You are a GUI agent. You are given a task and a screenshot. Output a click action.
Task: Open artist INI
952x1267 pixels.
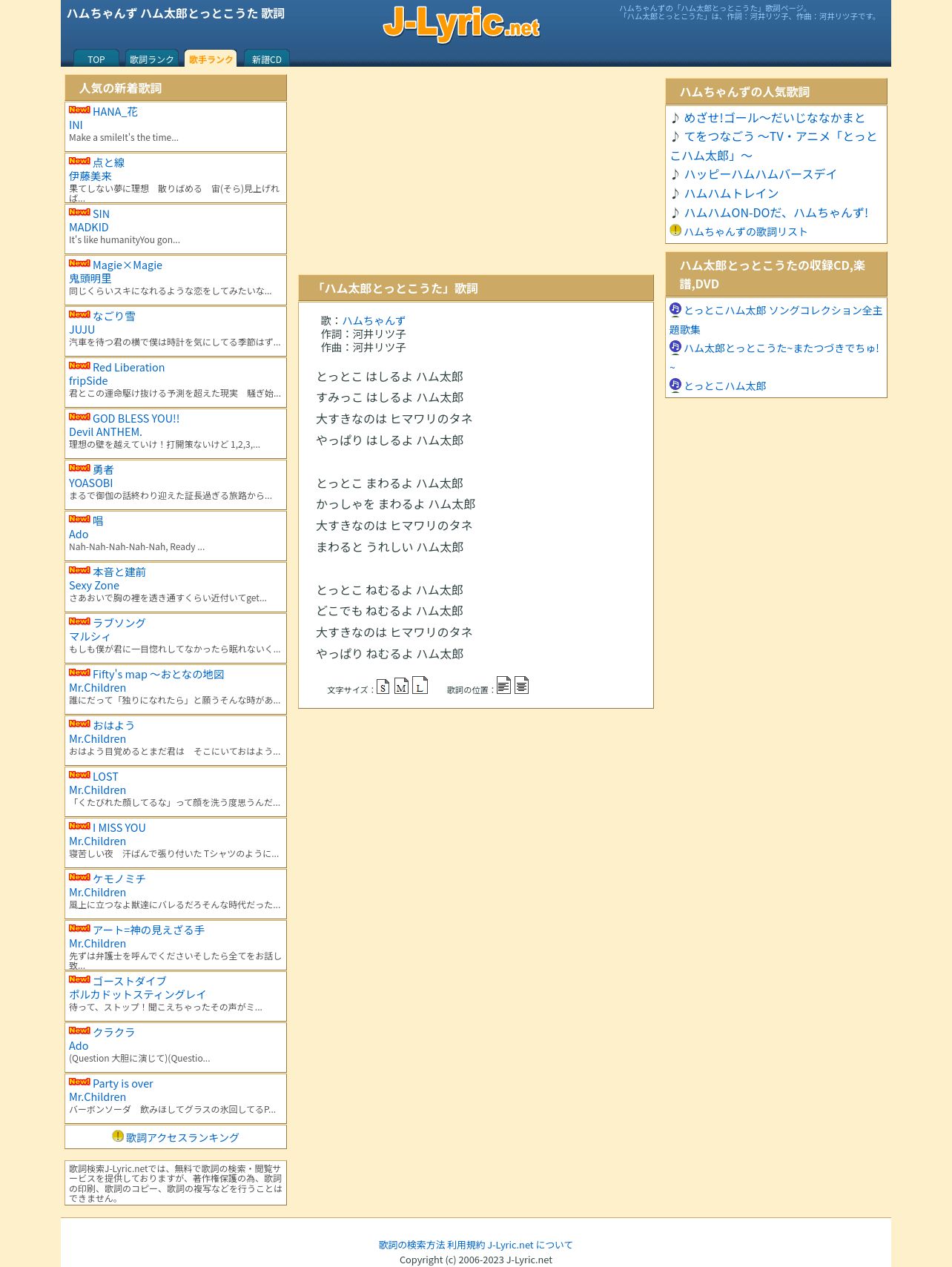tap(76, 125)
